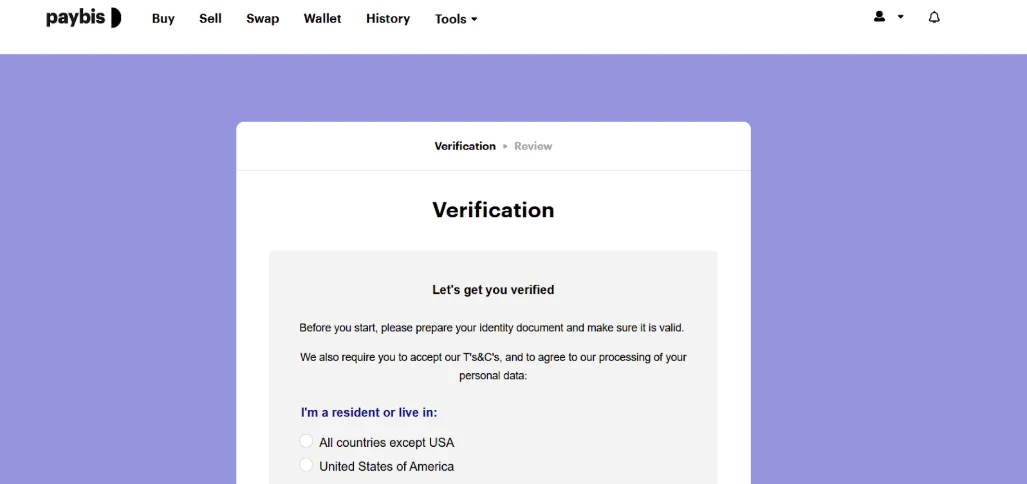The height and width of the screenshot is (484, 1027).
Task: Click the Verification page heading
Action: [493, 210]
